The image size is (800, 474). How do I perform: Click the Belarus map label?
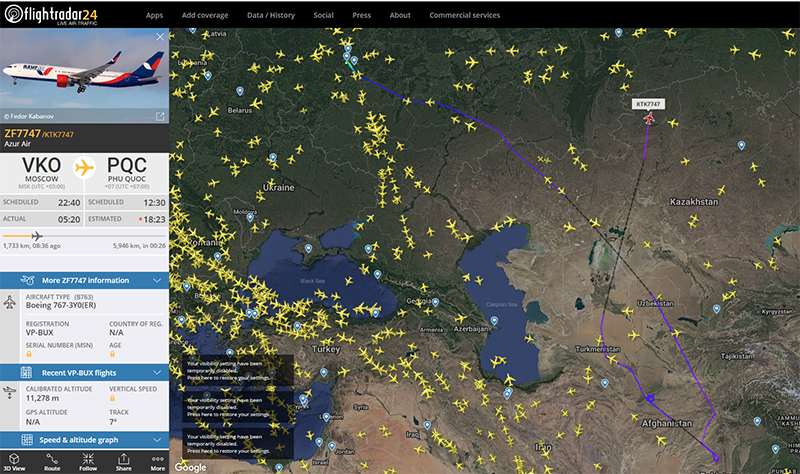click(240, 110)
